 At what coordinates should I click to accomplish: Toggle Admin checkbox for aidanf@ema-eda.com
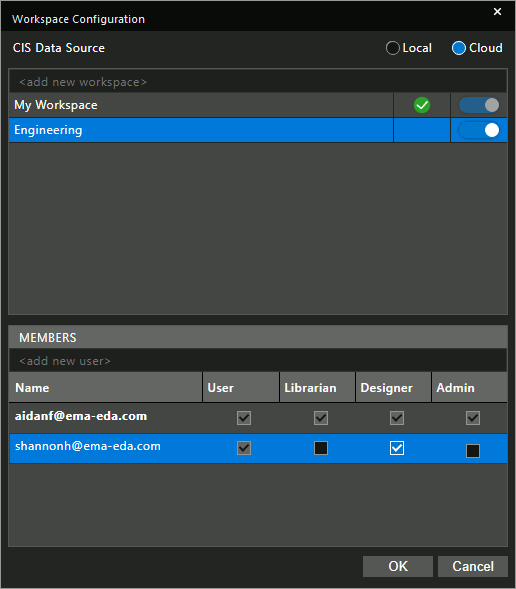pos(473,418)
